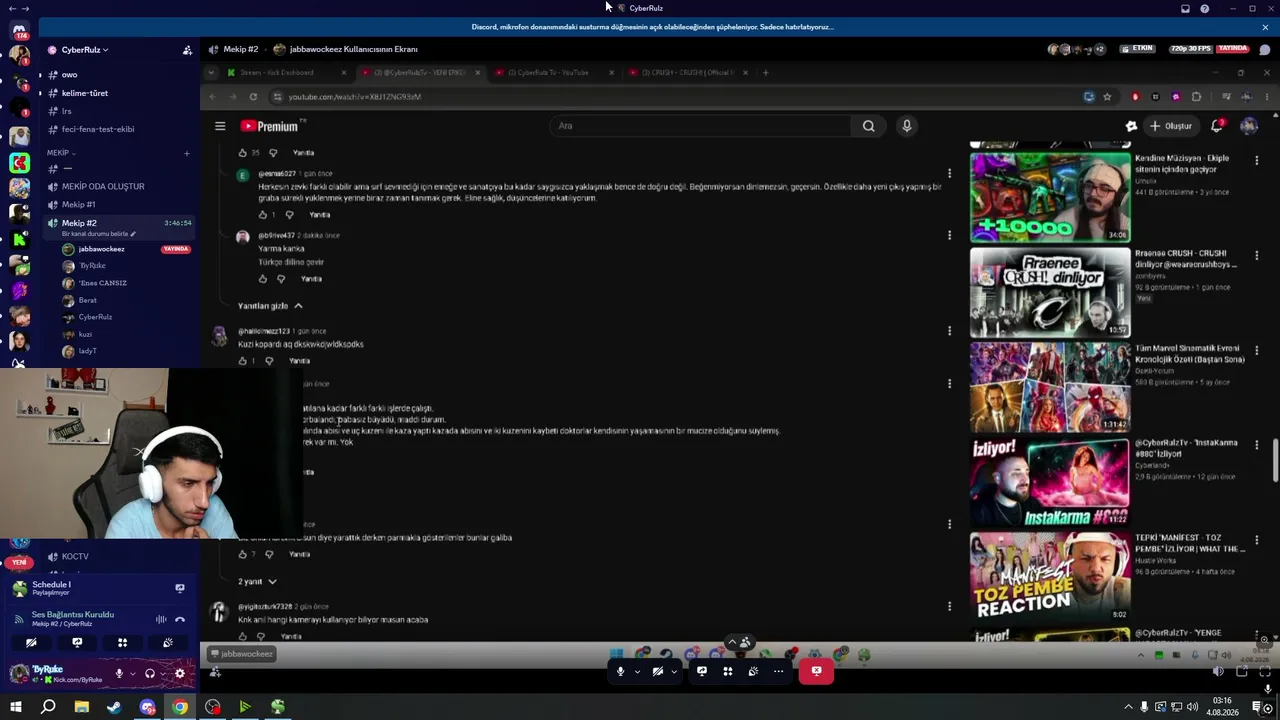The width and height of the screenshot is (1280, 720).
Task: Expand the 2 yanıt replies
Action: [x=257, y=582]
